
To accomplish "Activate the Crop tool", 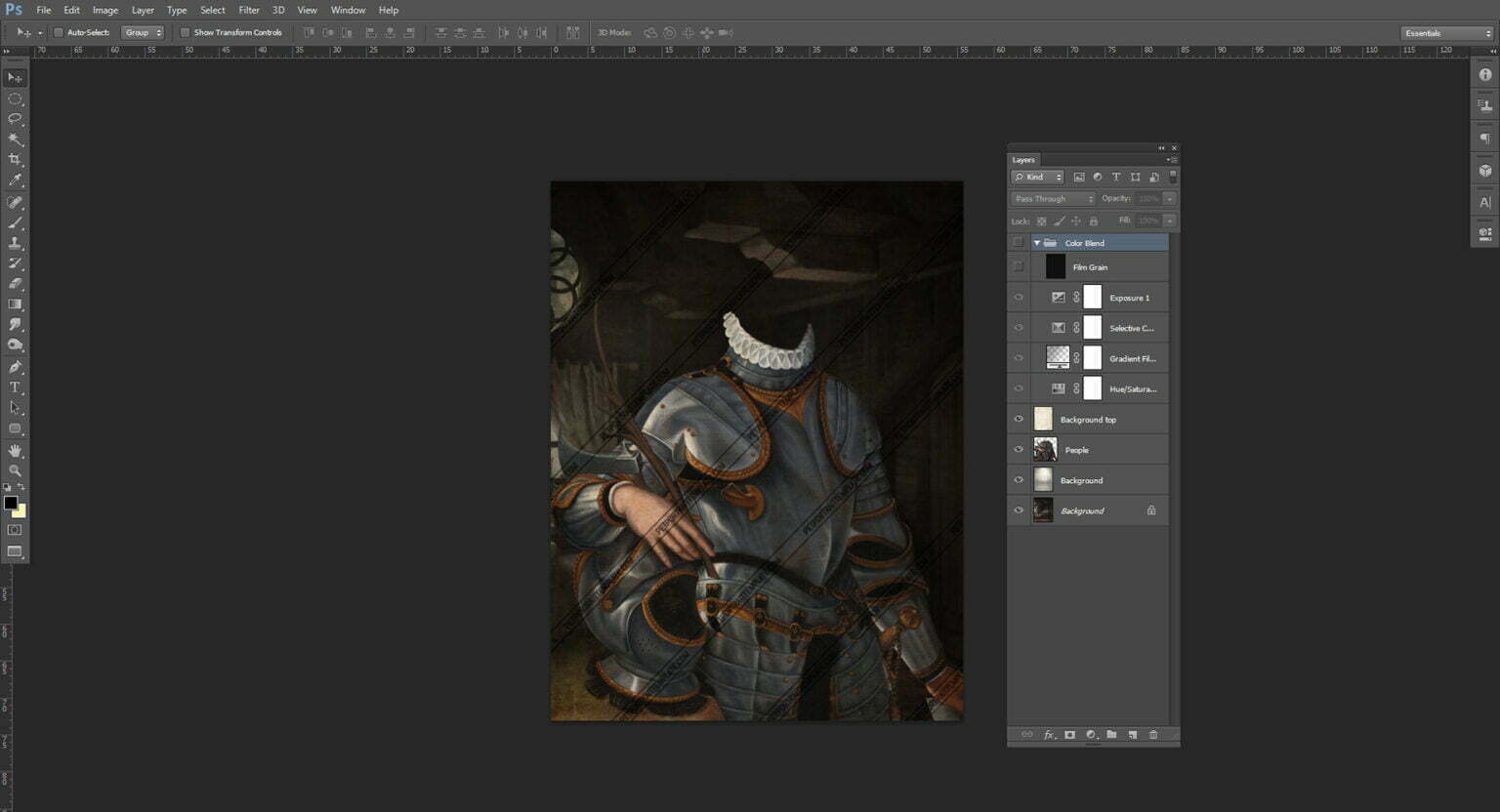I will (15, 159).
